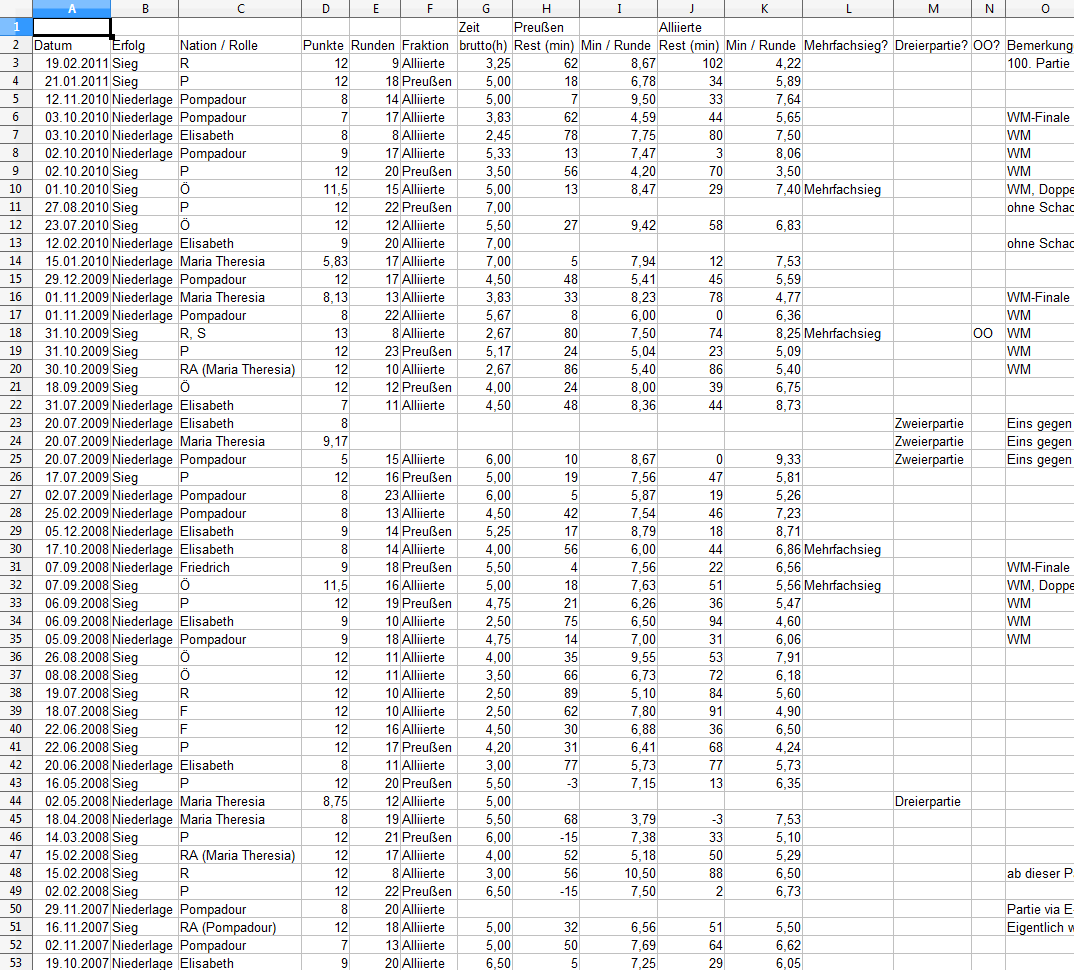Click the date cell 26.08.2008

click(71, 657)
